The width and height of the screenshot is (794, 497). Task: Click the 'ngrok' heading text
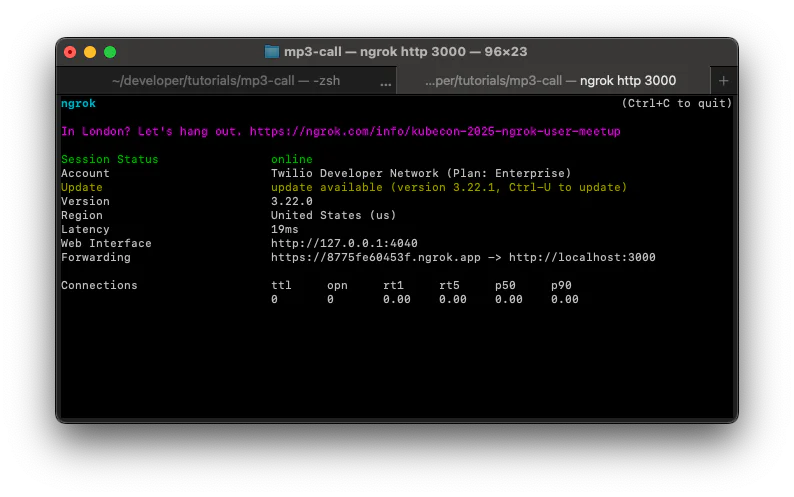point(78,103)
